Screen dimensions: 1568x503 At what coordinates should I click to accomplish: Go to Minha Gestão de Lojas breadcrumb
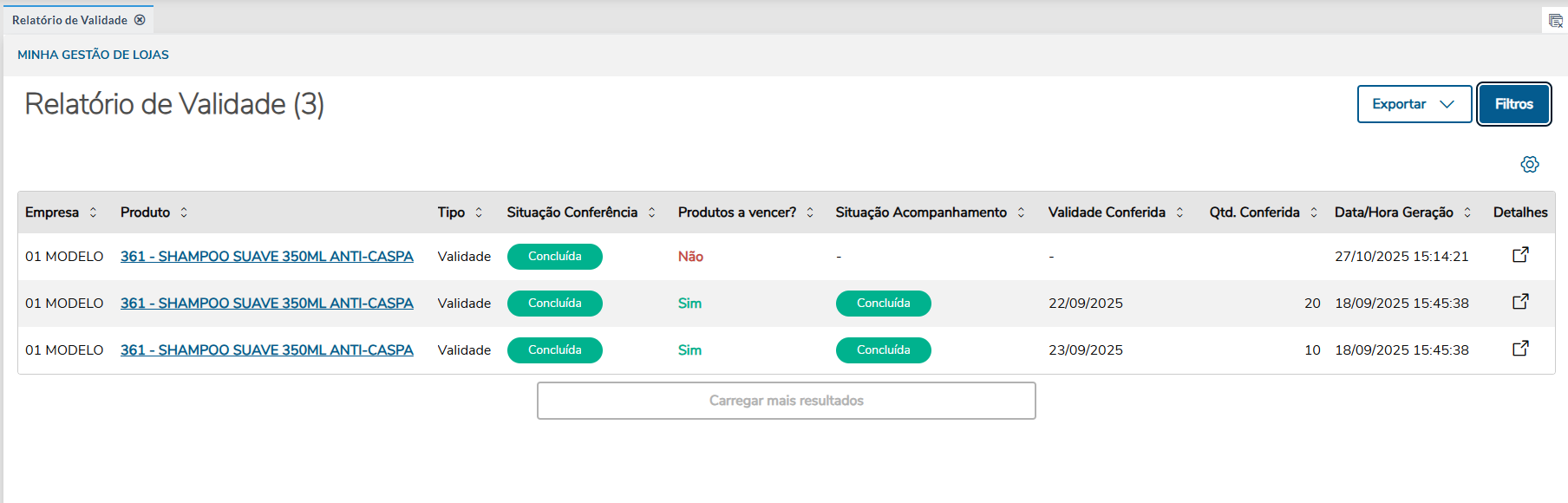click(93, 55)
